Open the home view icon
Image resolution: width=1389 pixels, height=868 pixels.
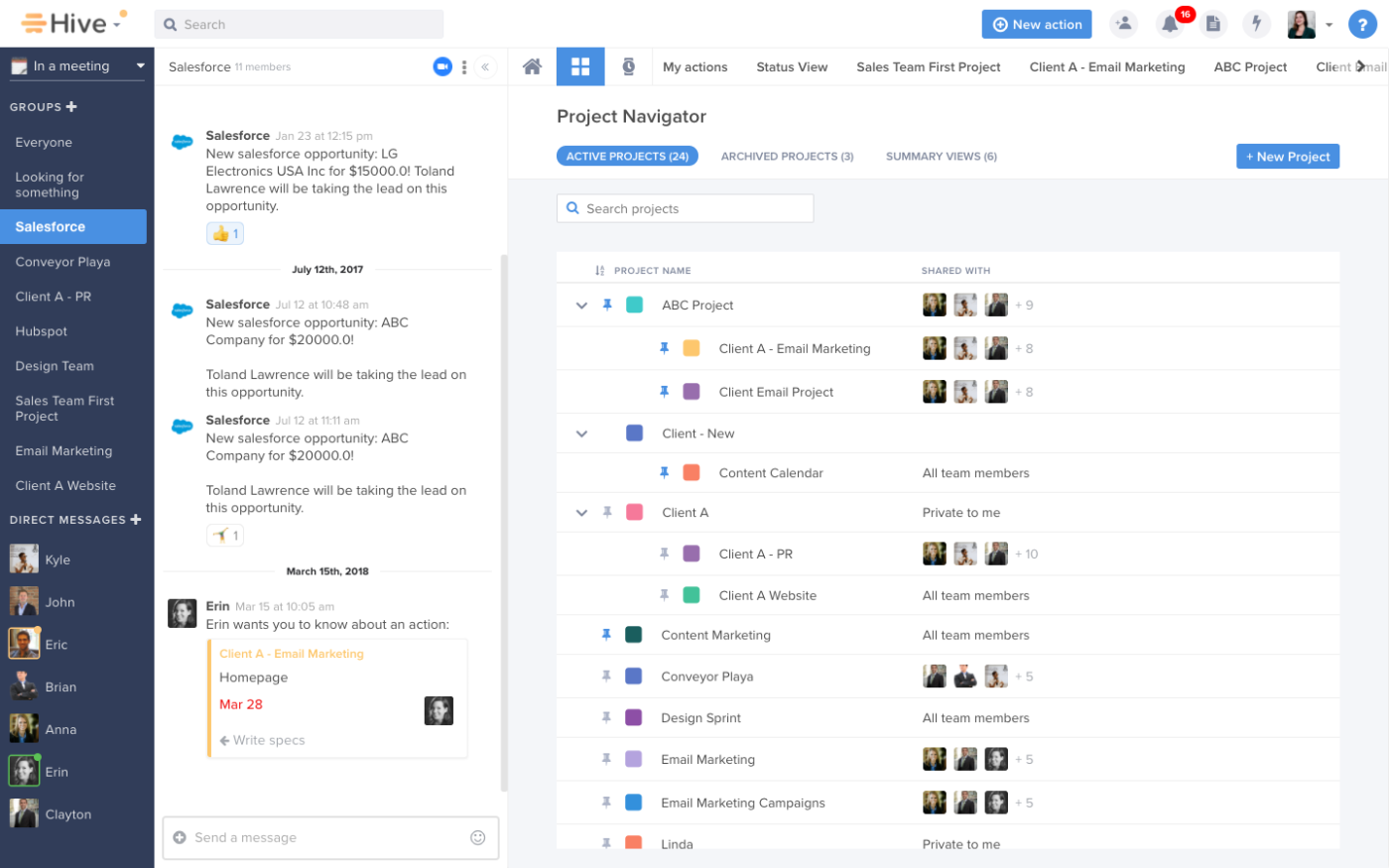pyautogui.click(x=532, y=66)
